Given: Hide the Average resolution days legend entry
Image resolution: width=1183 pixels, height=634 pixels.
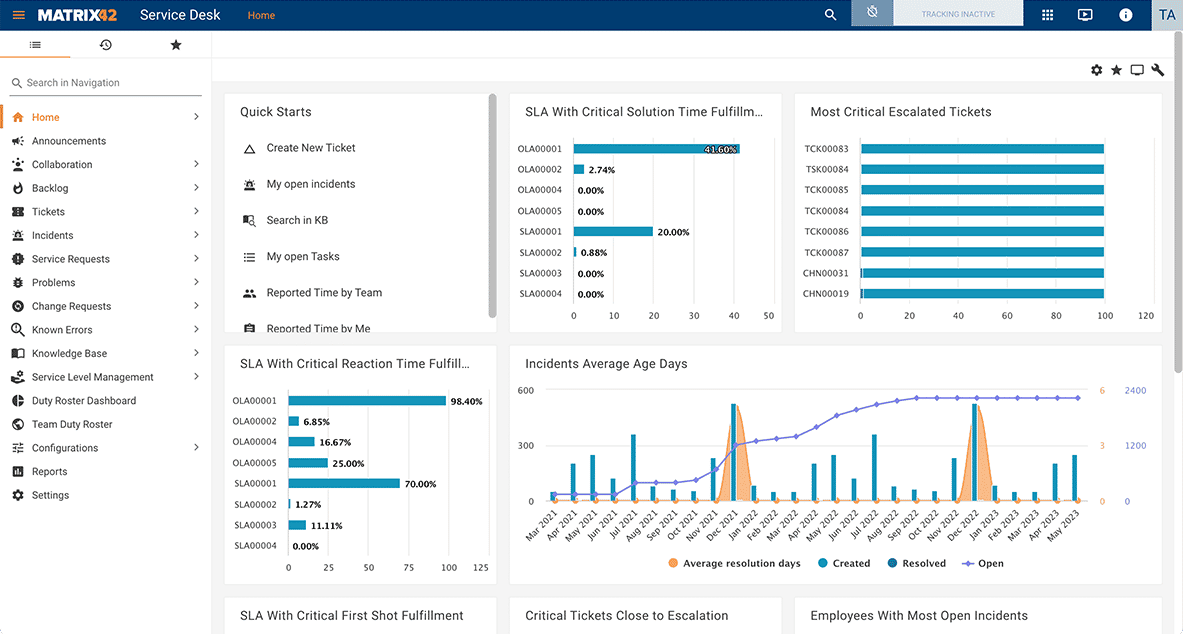Looking at the screenshot, I should click(x=736, y=563).
